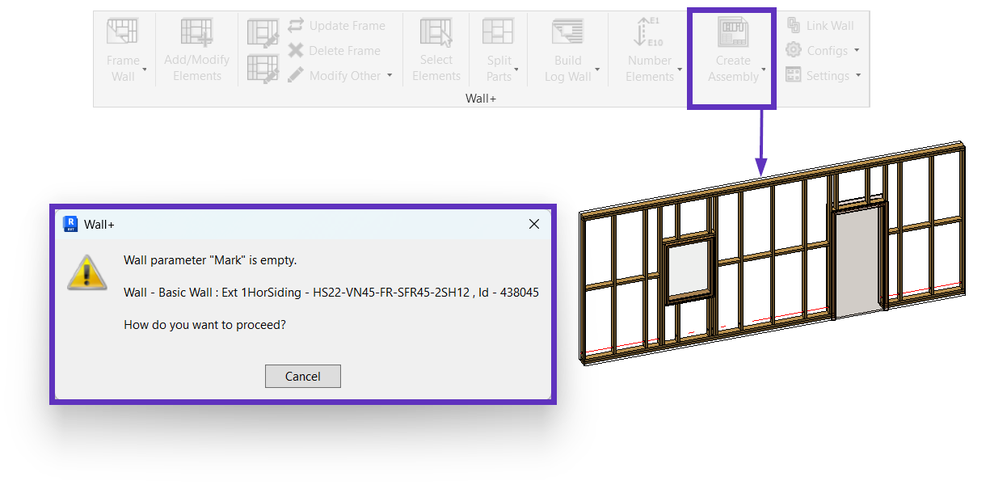Click the Link Wall icon

tap(793, 25)
